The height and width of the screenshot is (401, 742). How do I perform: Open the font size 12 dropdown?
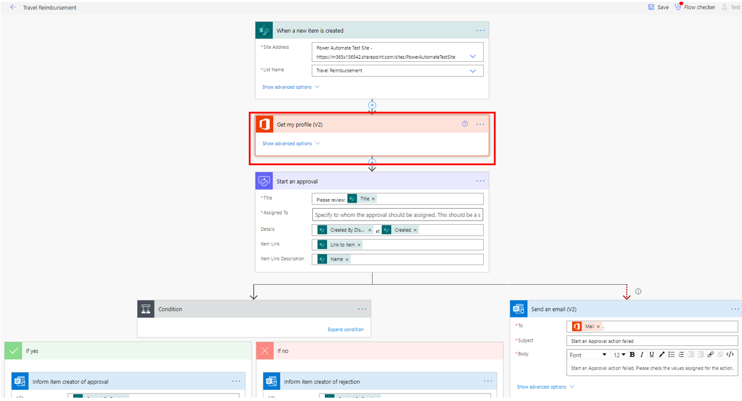[619, 355]
